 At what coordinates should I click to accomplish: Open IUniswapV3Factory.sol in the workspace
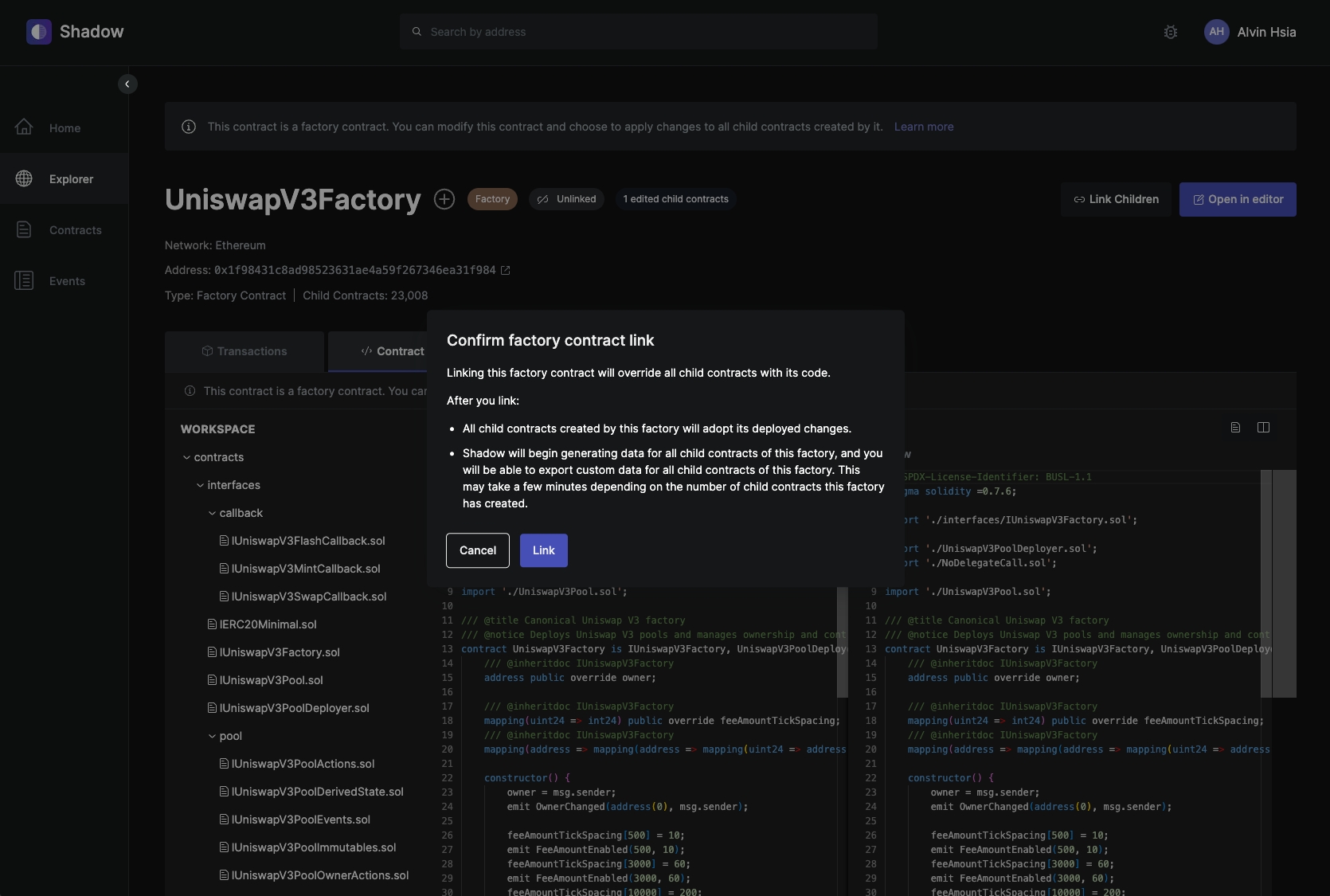pyautogui.click(x=279, y=652)
